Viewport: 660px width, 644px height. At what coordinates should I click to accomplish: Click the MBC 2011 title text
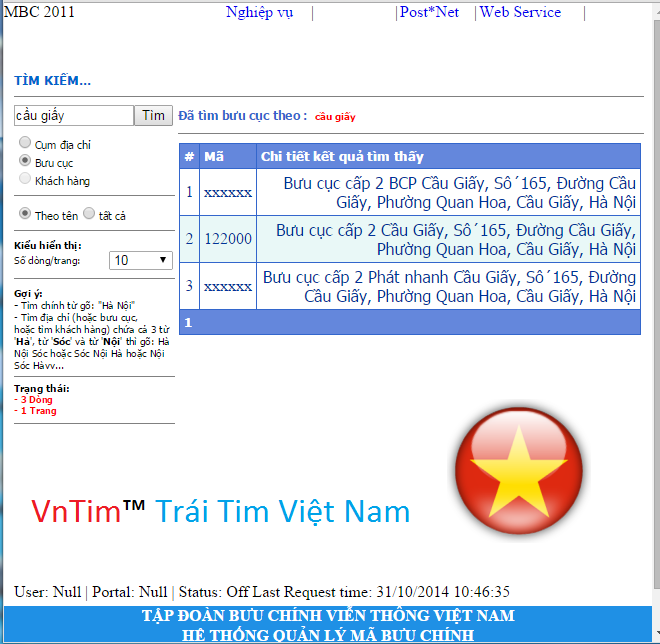[39, 11]
